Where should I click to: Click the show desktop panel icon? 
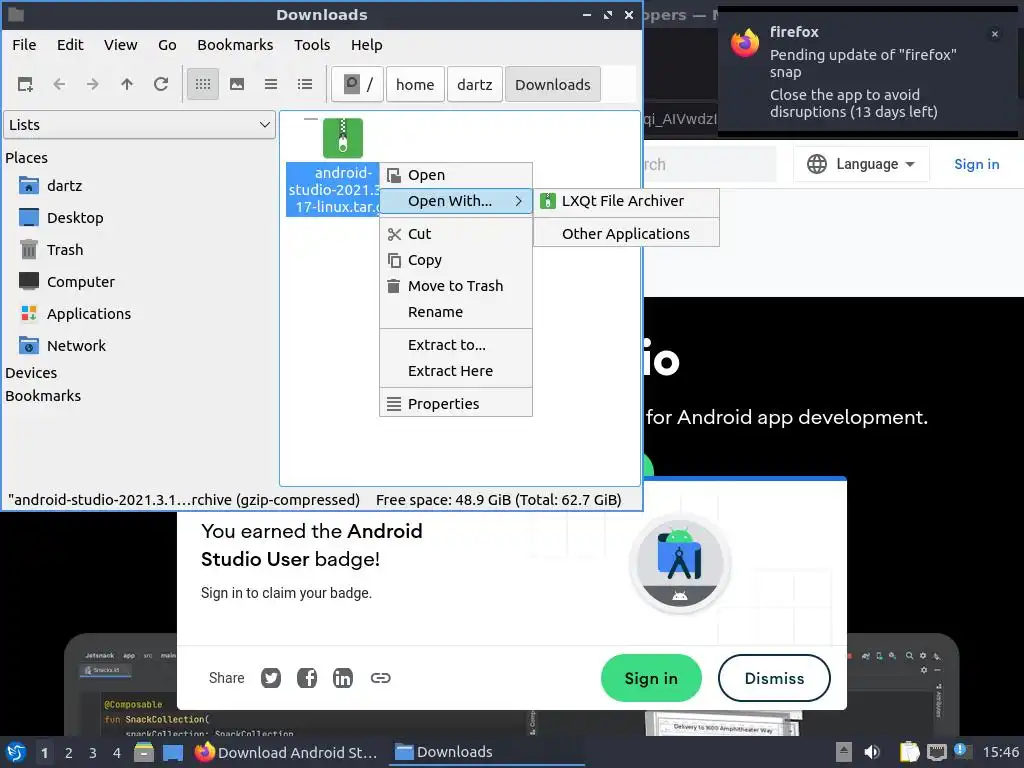point(173,752)
